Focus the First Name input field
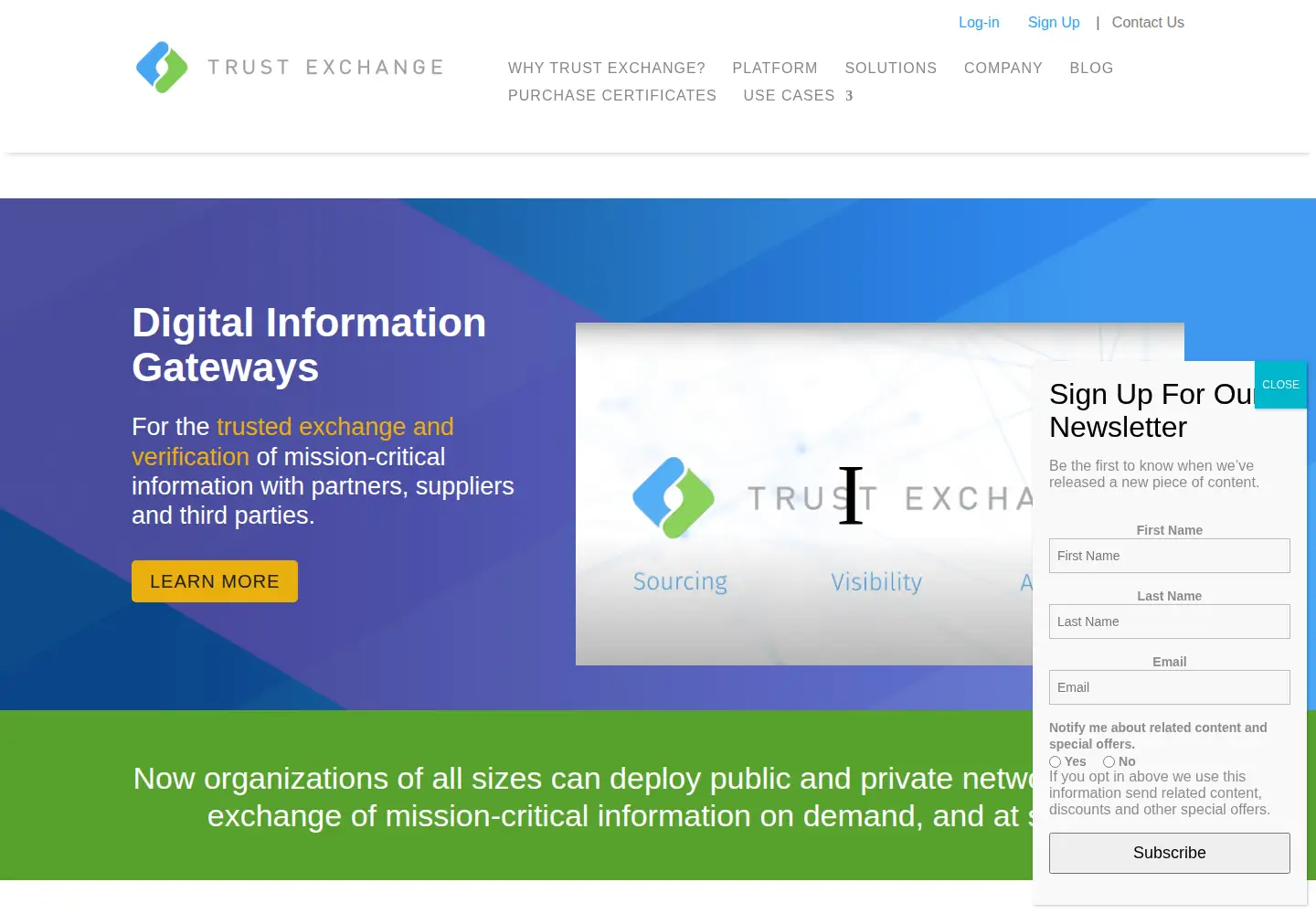This screenshot has height=914, width=1316. (x=1170, y=556)
